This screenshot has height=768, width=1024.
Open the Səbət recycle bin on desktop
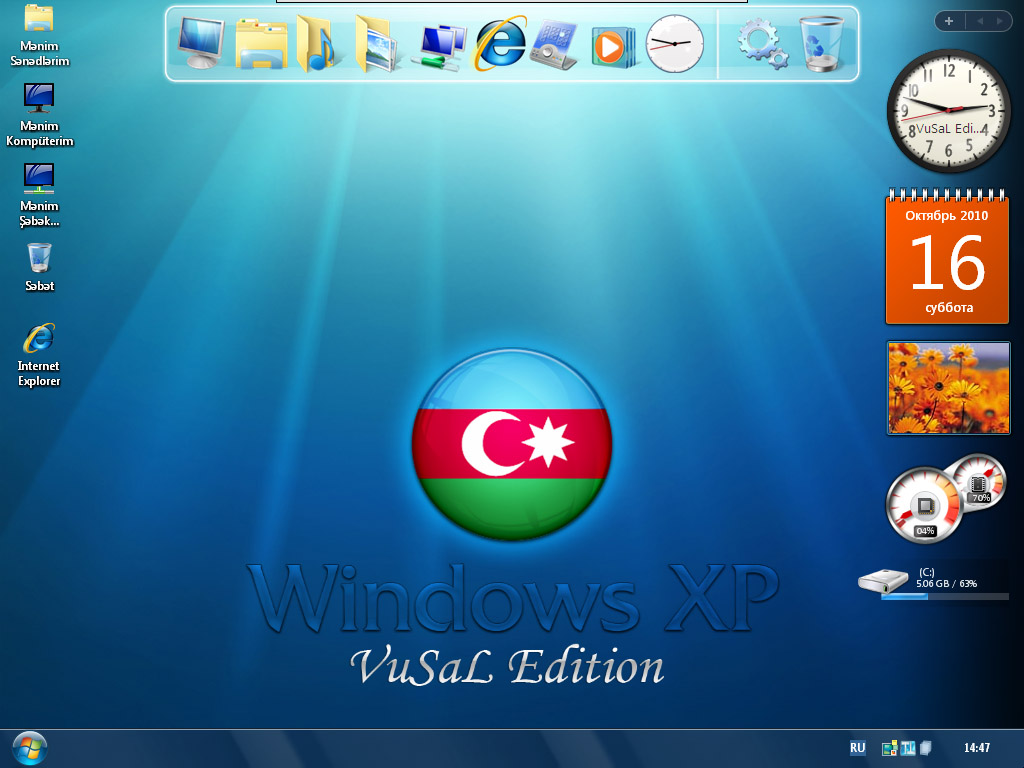coord(39,266)
